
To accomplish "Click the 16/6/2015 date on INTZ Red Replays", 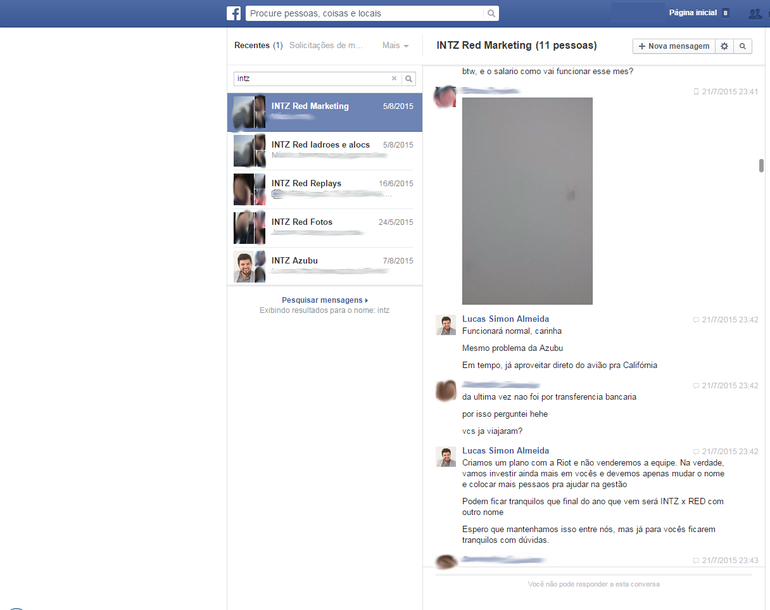I will point(396,184).
